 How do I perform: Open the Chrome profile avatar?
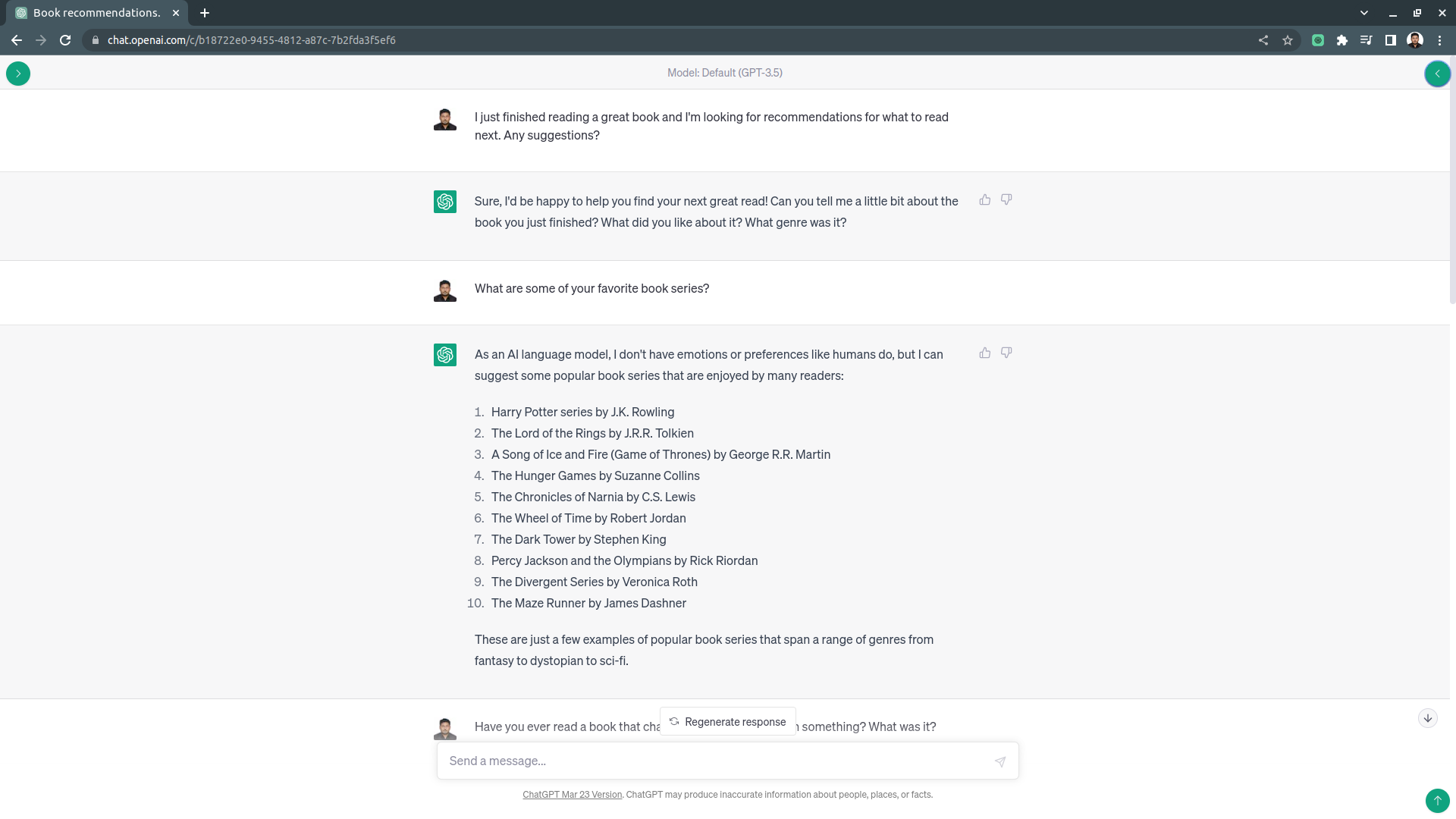[x=1415, y=40]
